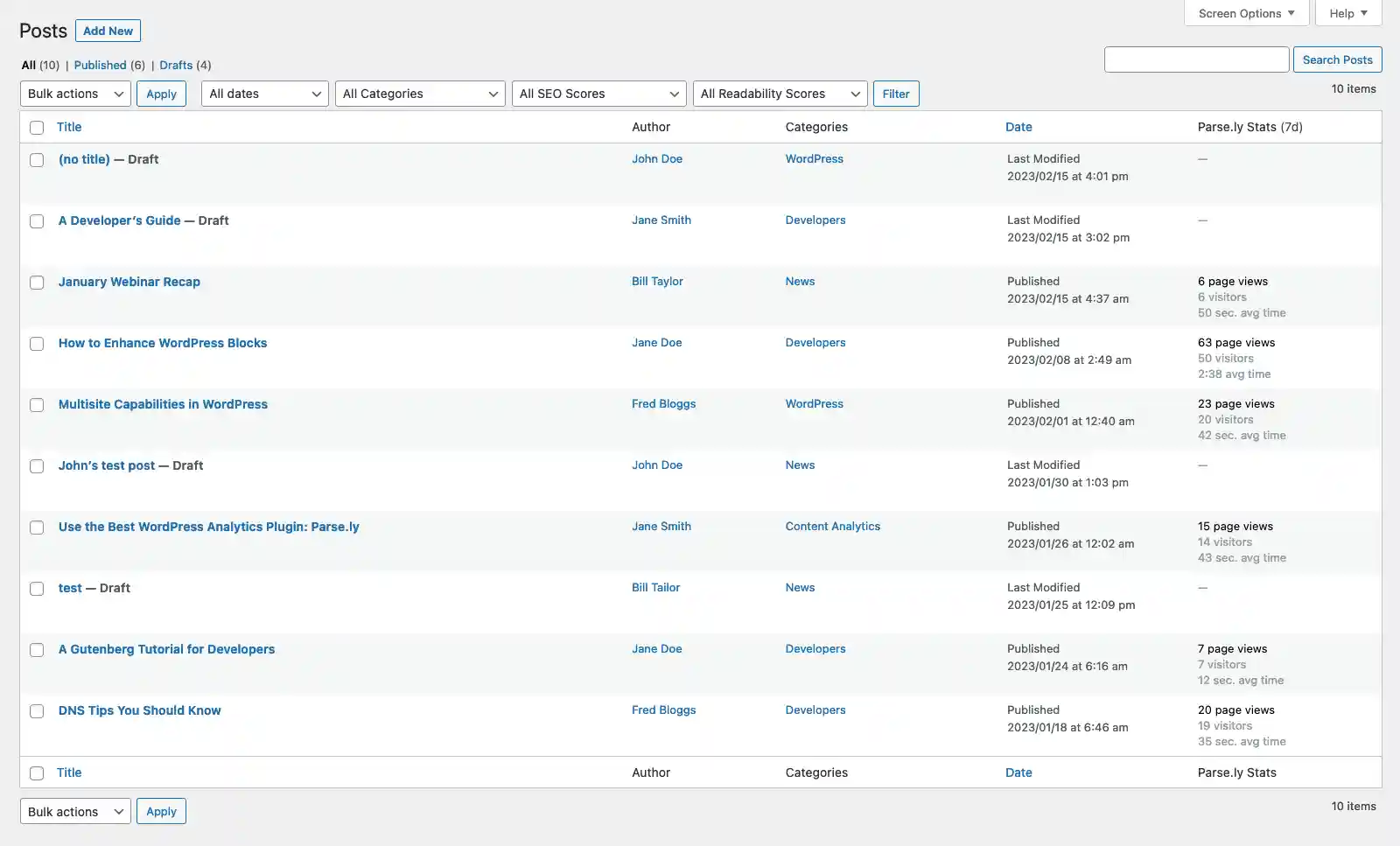1400x846 pixels.
Task: Open the All dates filter dropdown
Action: point(263,94)
